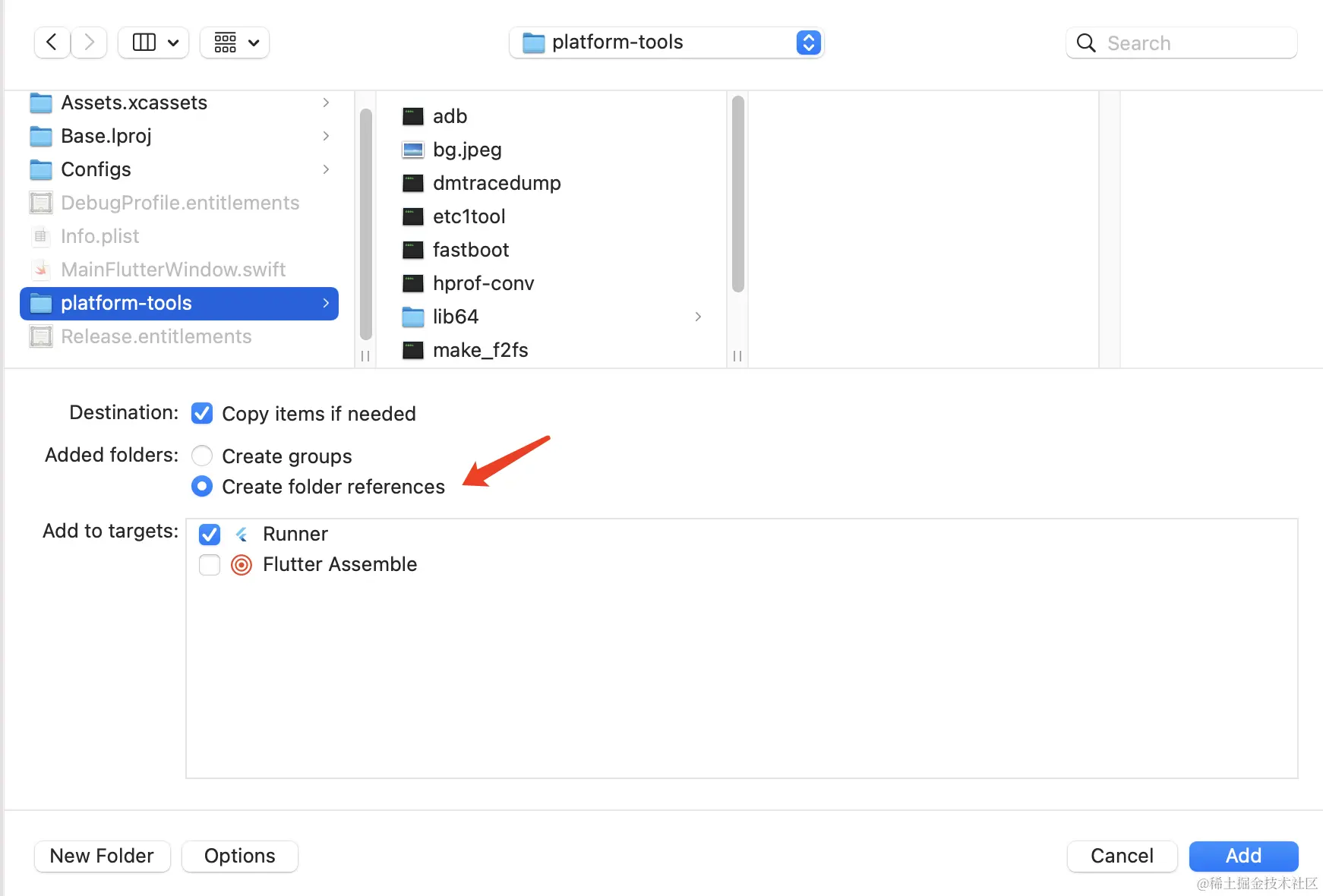Select the fastboot executable icon

click(413, 250)
